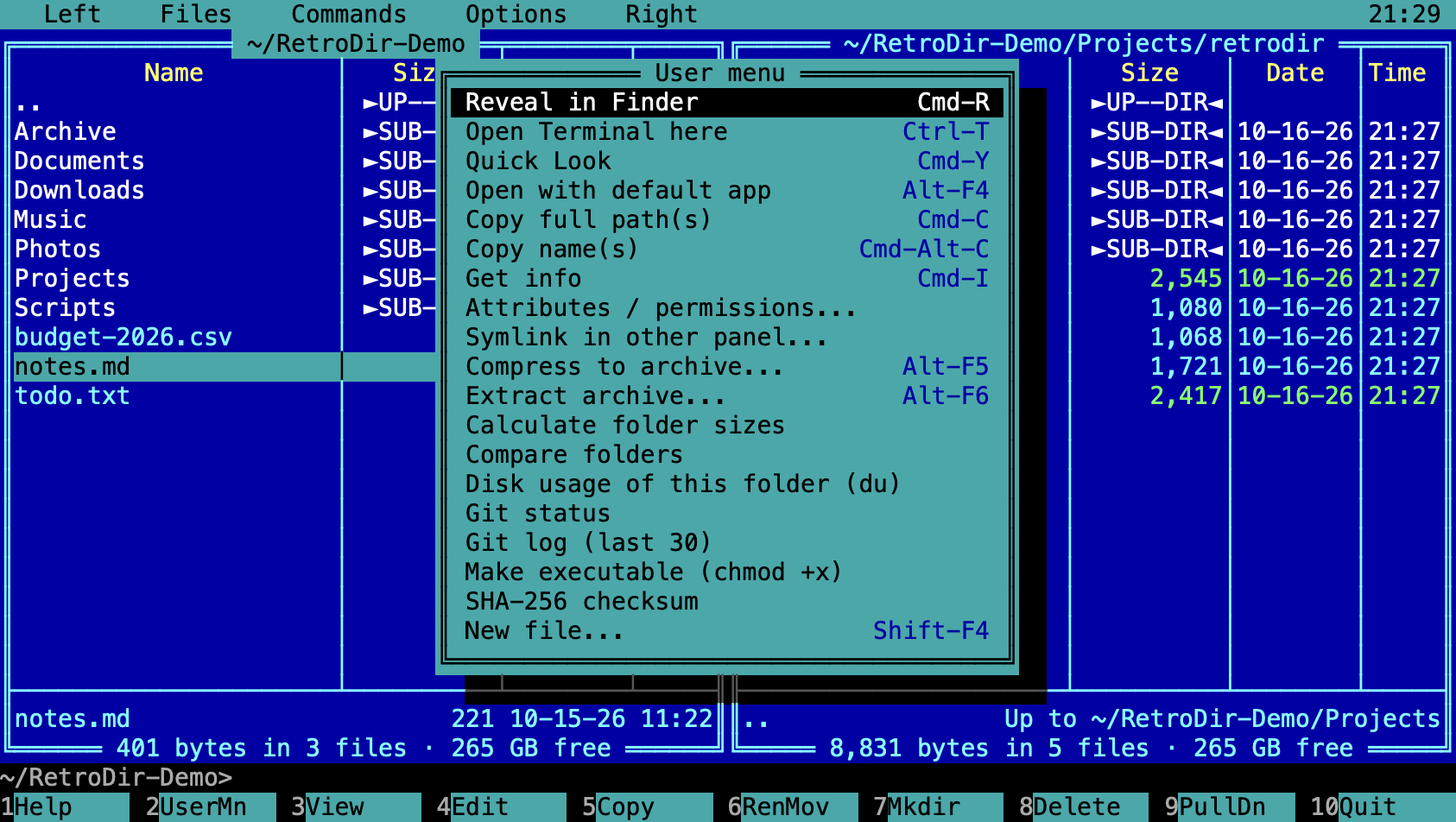Click the 3View function key button
Image resolution: width=1456 pixels, height=822 pixels.
(356, 806)
